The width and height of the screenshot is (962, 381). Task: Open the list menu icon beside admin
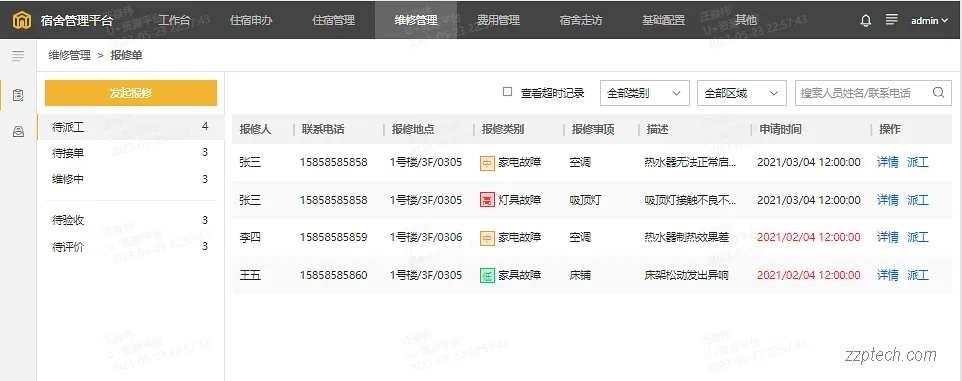coord(891,20)
